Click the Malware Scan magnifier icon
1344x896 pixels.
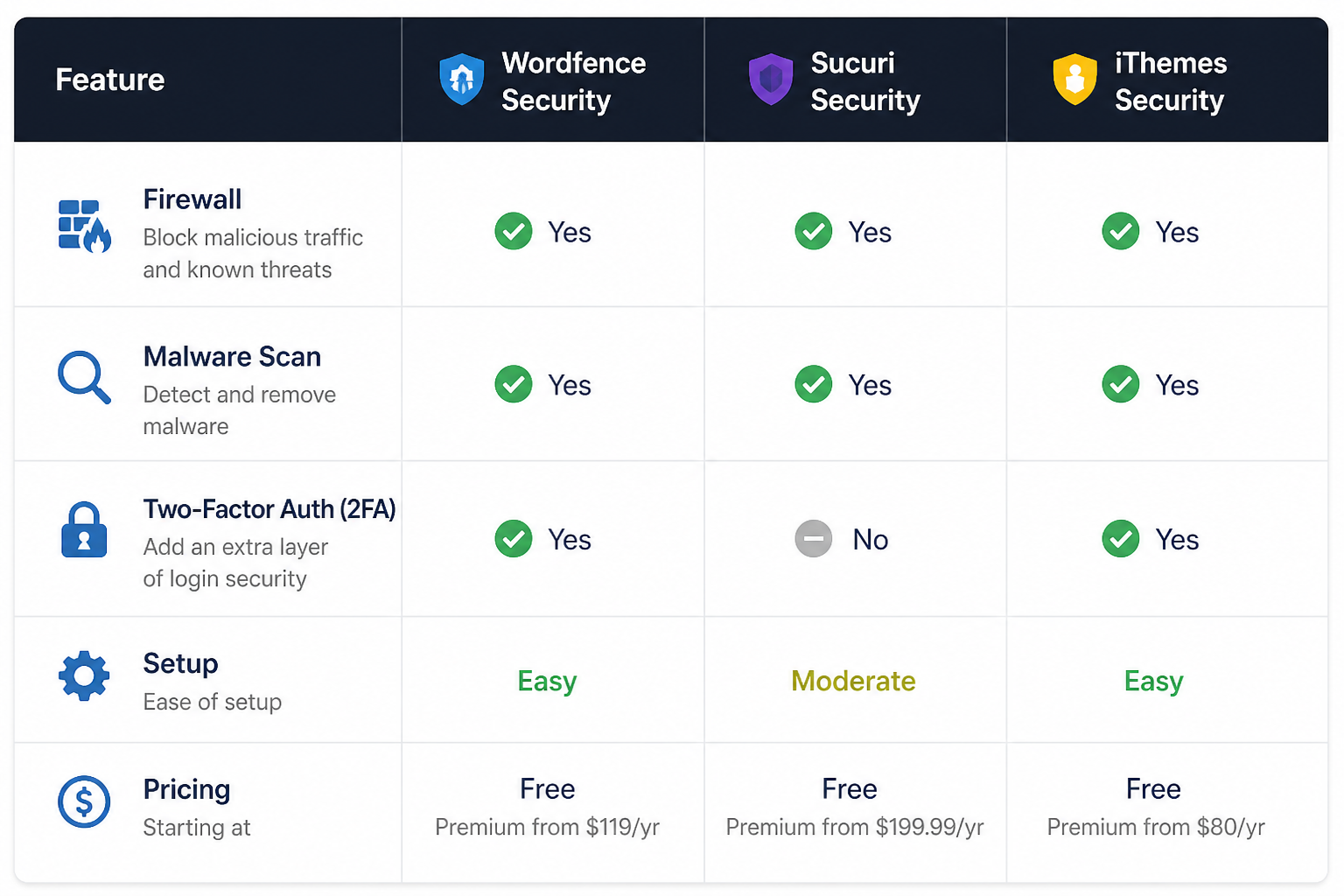(84, 377)
